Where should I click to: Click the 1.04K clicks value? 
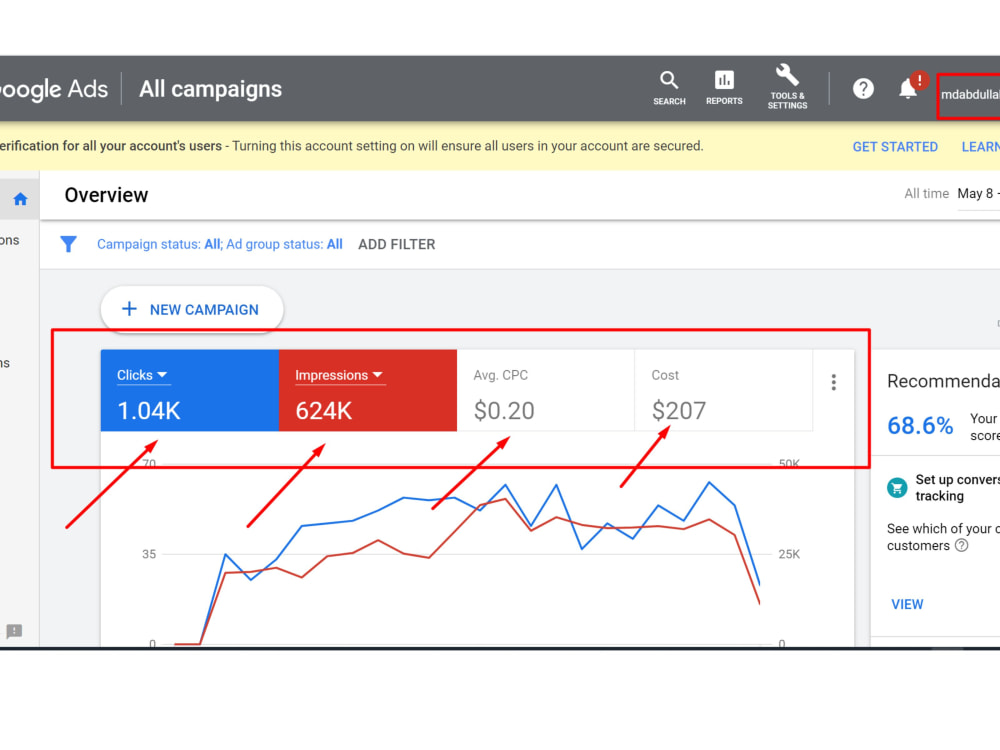pos(149,411)
